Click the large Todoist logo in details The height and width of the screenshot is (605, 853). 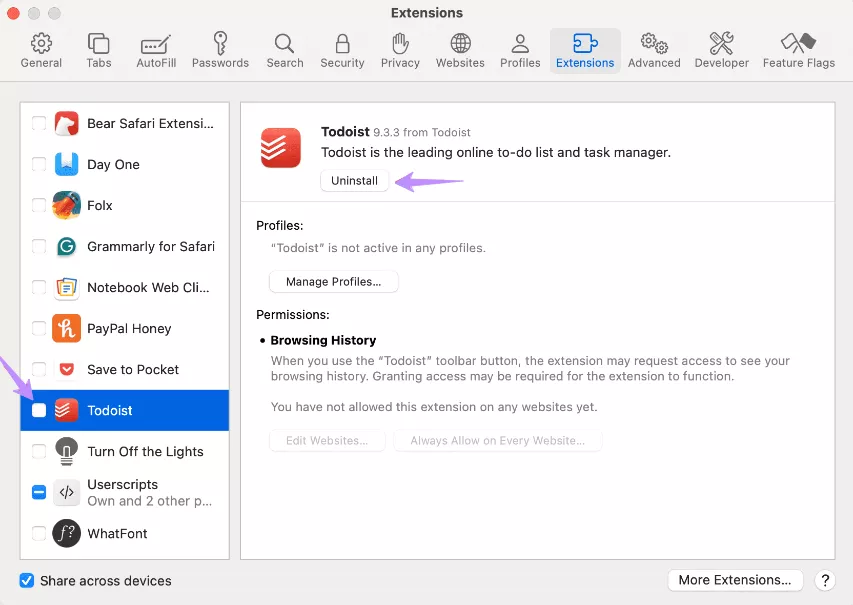click(281, 147)
